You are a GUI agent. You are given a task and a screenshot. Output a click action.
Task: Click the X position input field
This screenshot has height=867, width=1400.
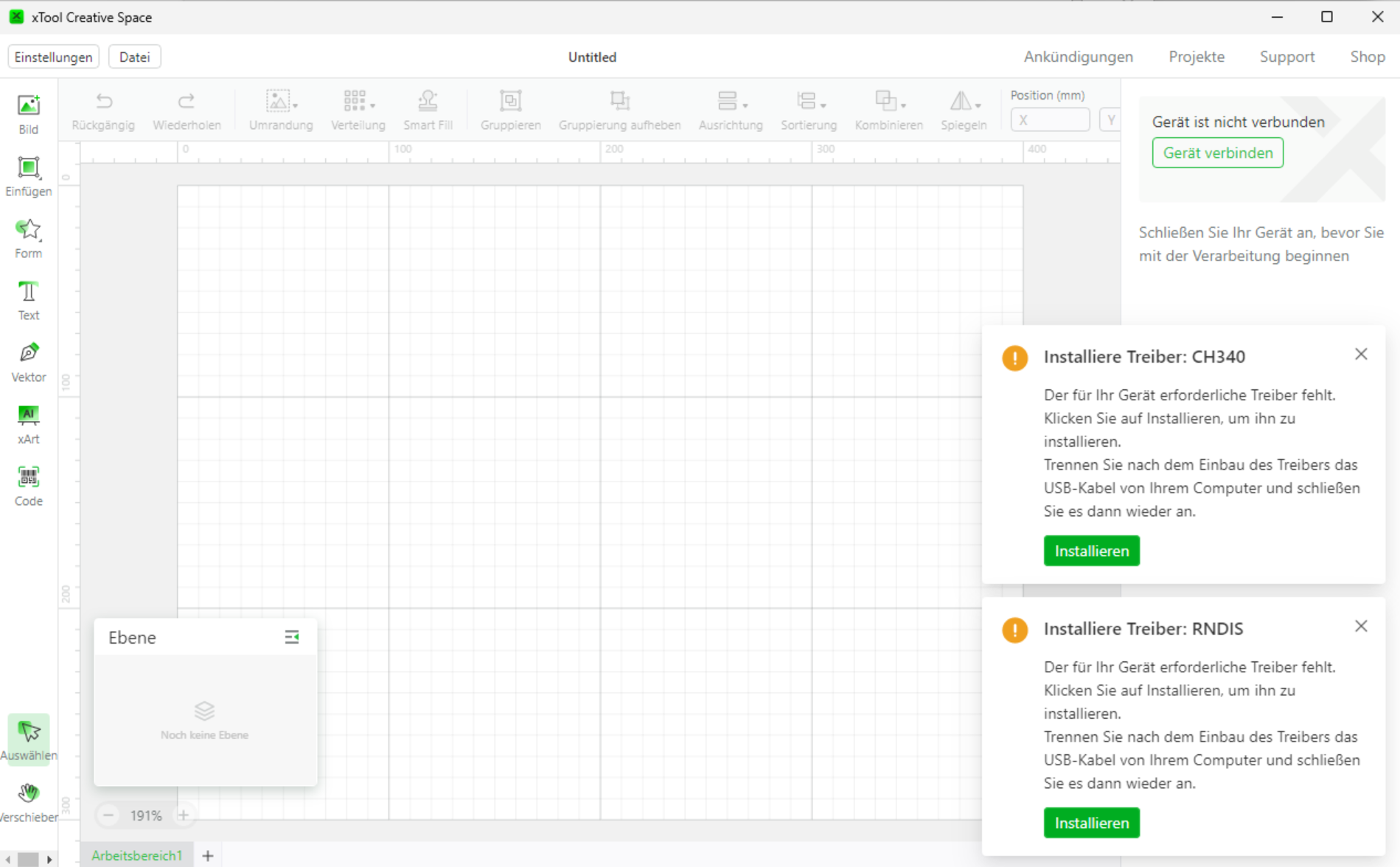click(1051, 119)
